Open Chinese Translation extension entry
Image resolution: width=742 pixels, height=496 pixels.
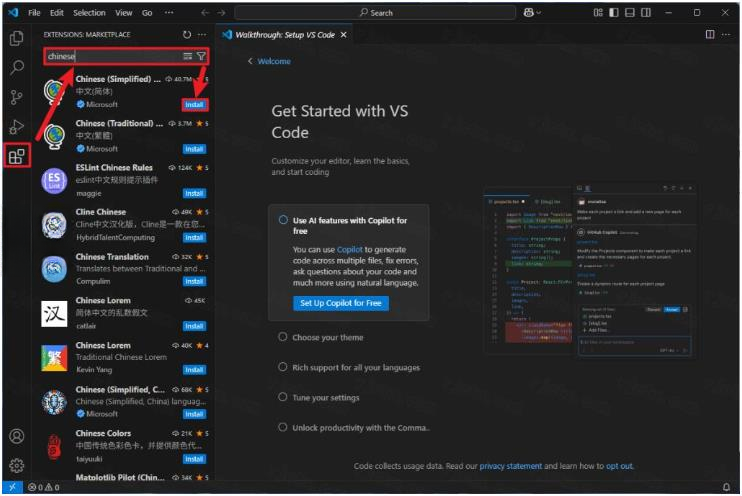pos(125,269)
